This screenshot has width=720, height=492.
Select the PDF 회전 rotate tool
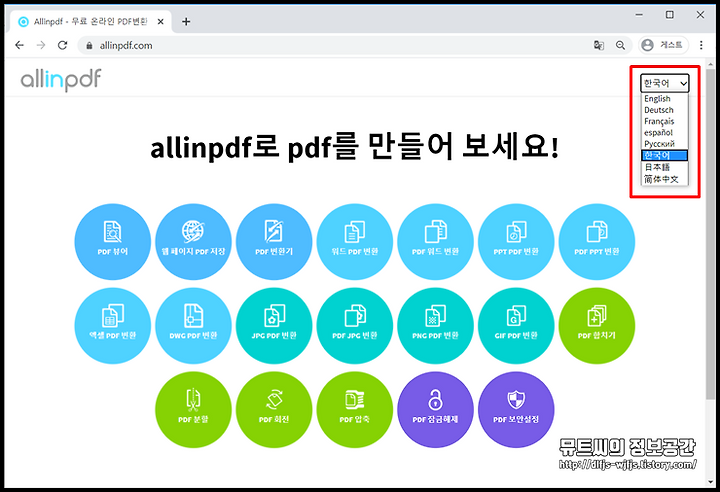pyautogui.click(x=274, y=410)
